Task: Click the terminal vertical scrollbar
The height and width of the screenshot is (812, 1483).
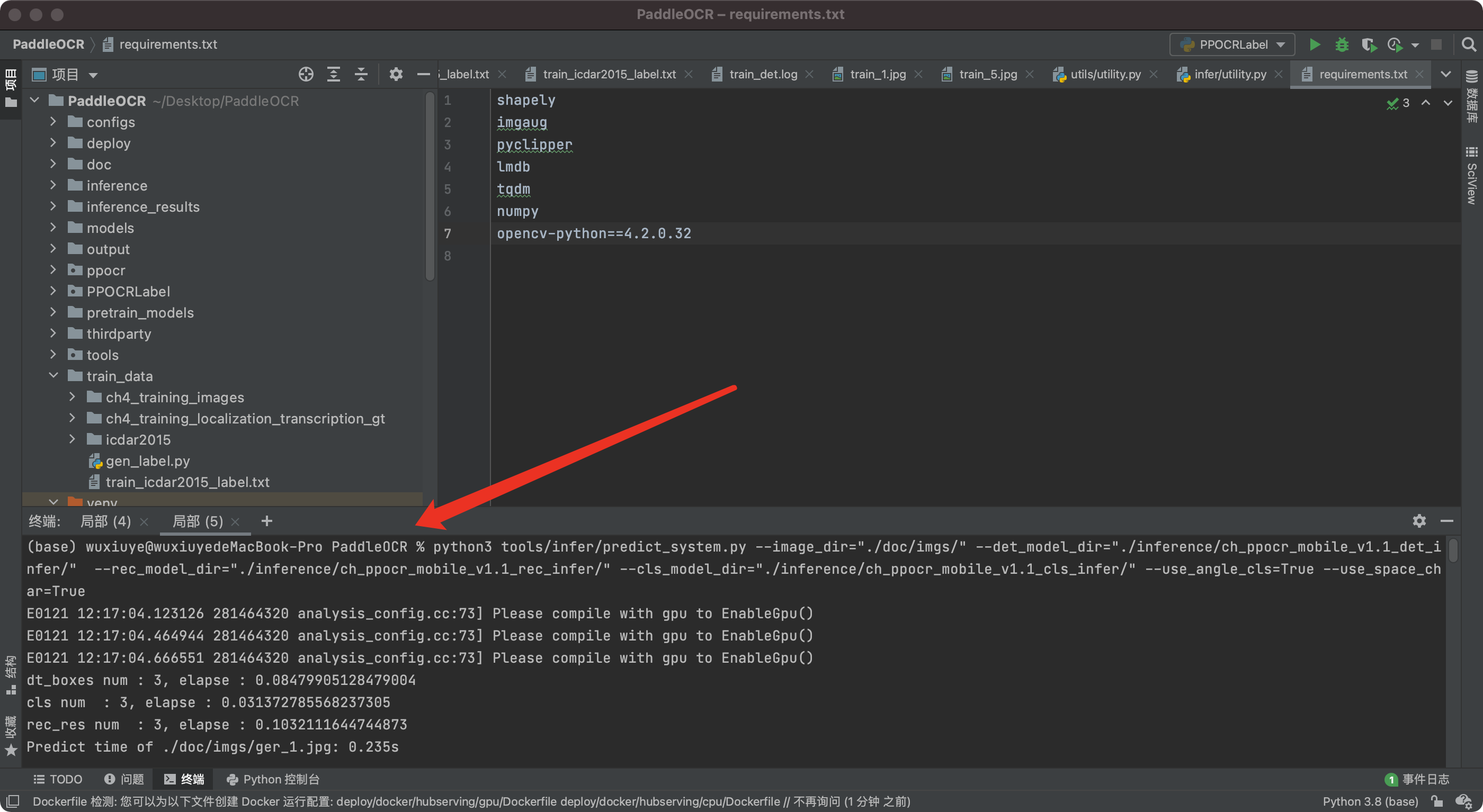Action: click(1453, 552)
